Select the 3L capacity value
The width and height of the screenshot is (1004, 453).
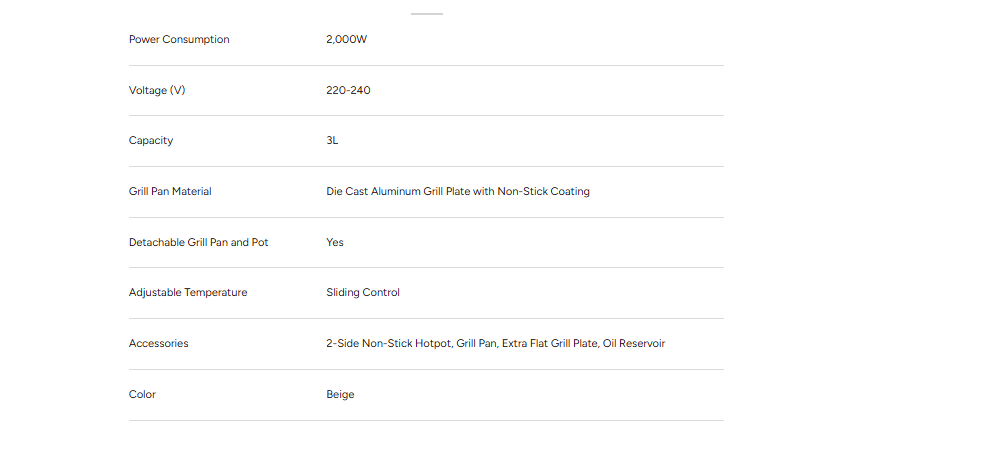332,140
